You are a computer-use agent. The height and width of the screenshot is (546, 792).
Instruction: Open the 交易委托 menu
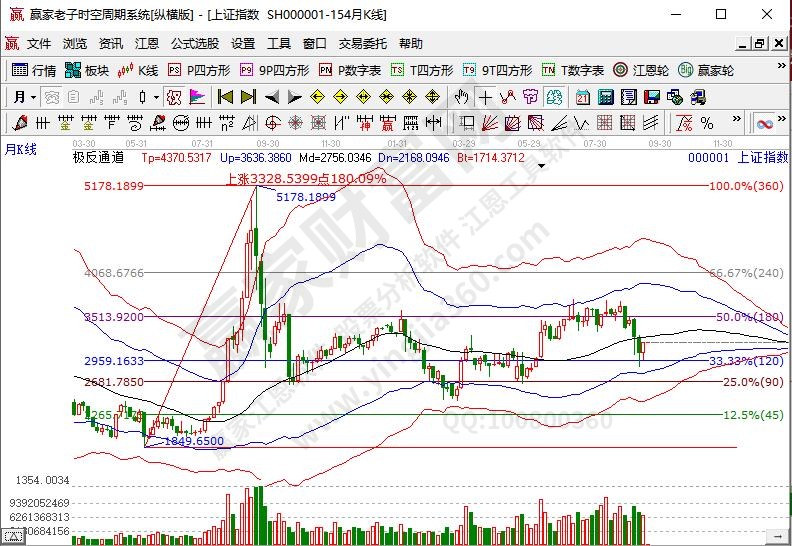click(x=363, y=44)
